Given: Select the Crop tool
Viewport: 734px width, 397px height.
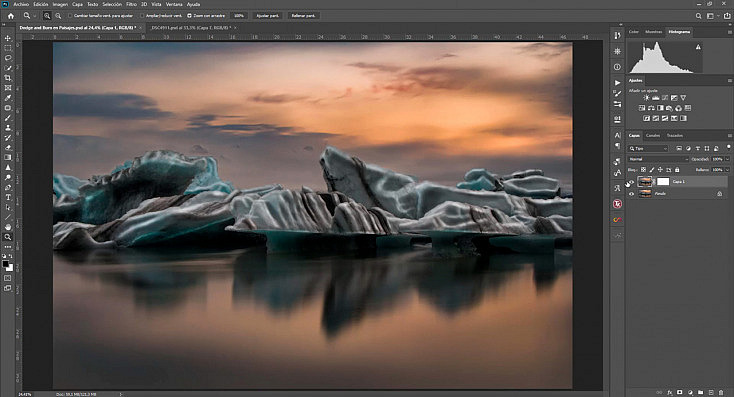Looking at the screenshot, I should coord(7,78).
